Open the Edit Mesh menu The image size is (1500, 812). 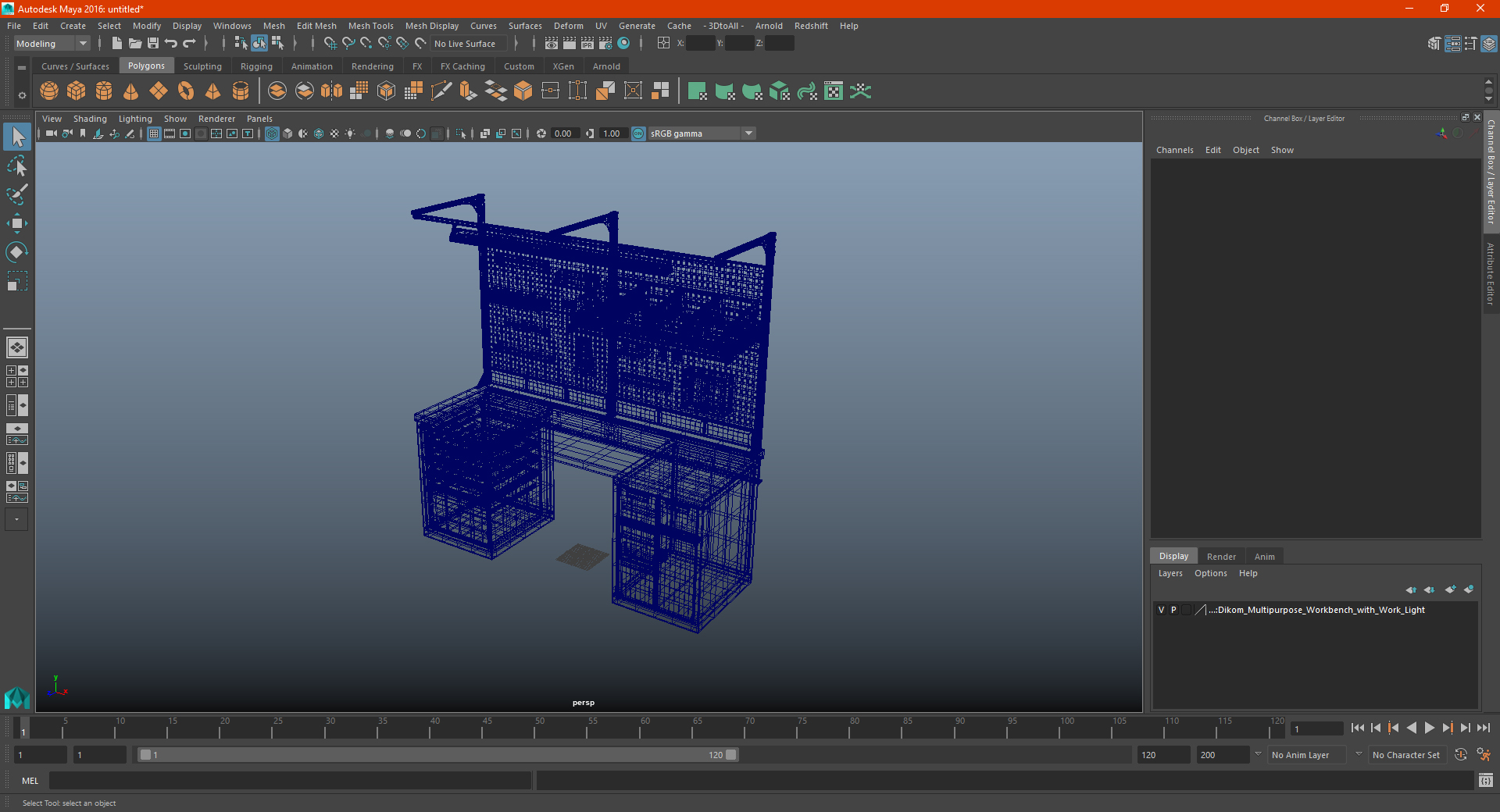click(x=316, y=26)
